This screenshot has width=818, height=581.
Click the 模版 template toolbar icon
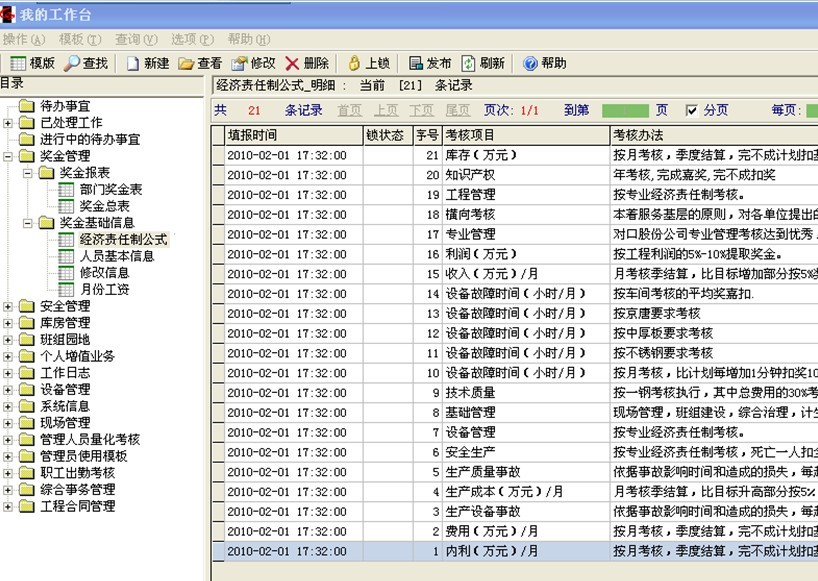(18, 63)
